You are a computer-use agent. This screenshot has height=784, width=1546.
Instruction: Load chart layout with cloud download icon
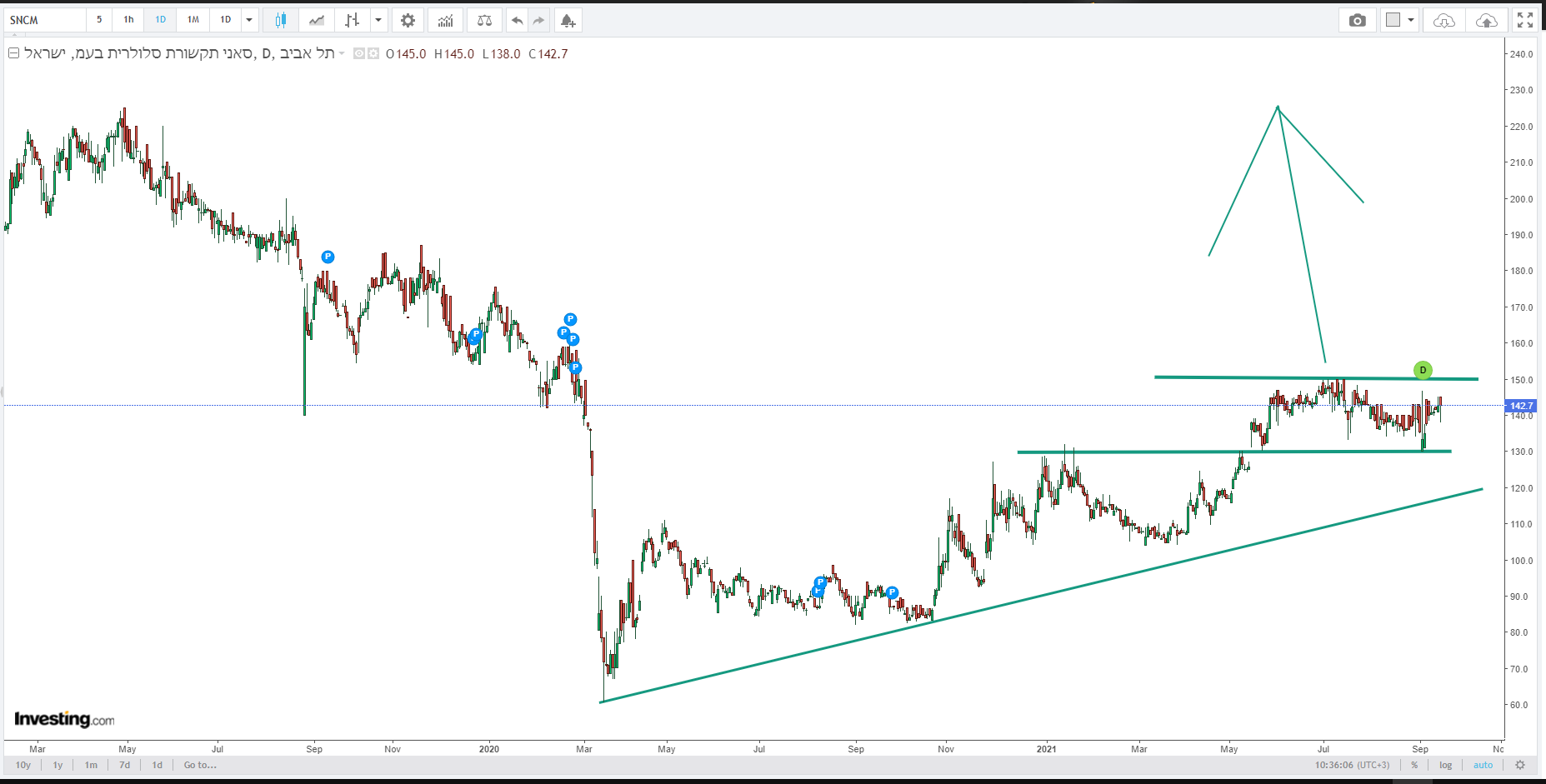pyautogui.click(x=1444, y=20)
